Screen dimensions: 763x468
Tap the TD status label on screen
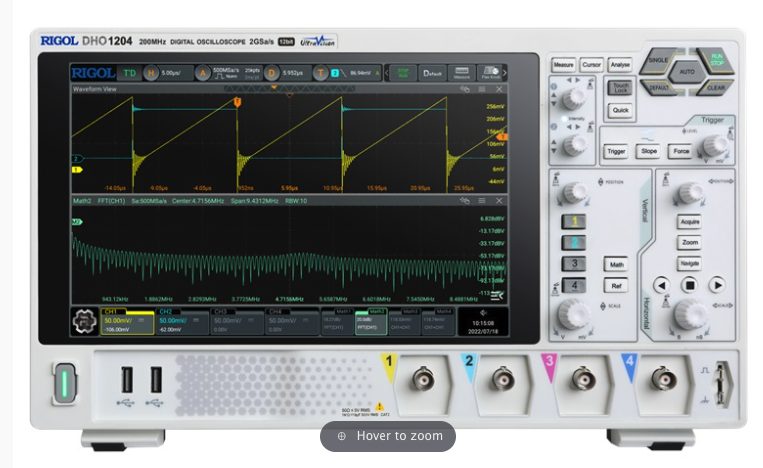(129, 73)
